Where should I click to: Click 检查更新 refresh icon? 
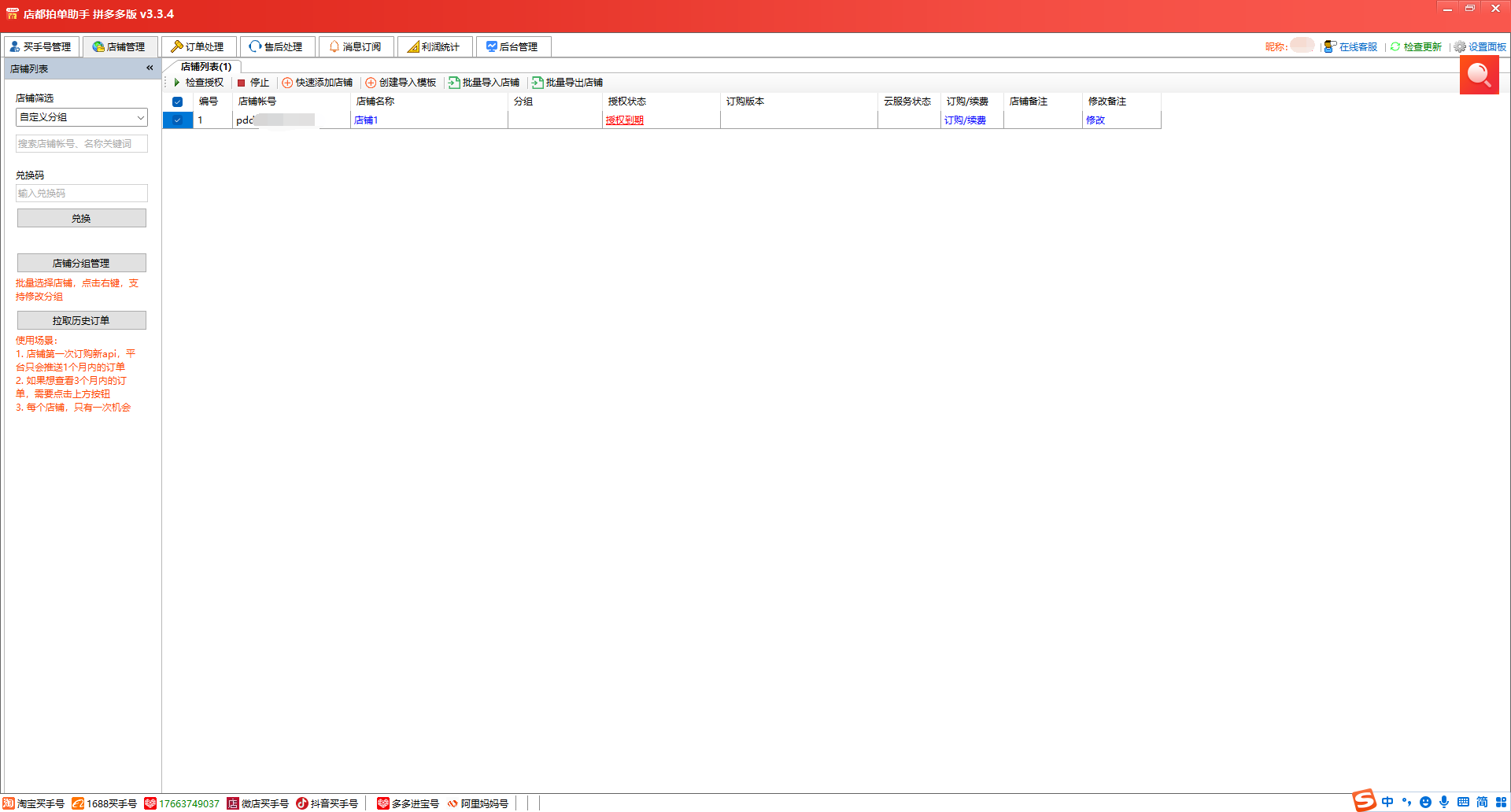[x=1395, y=46]
